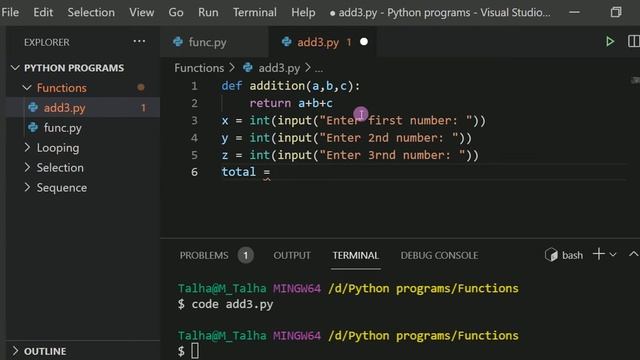This screenshot has width=640, height=360.
Task: Open the TERMINAL panel tab
Action: (356, 256)
